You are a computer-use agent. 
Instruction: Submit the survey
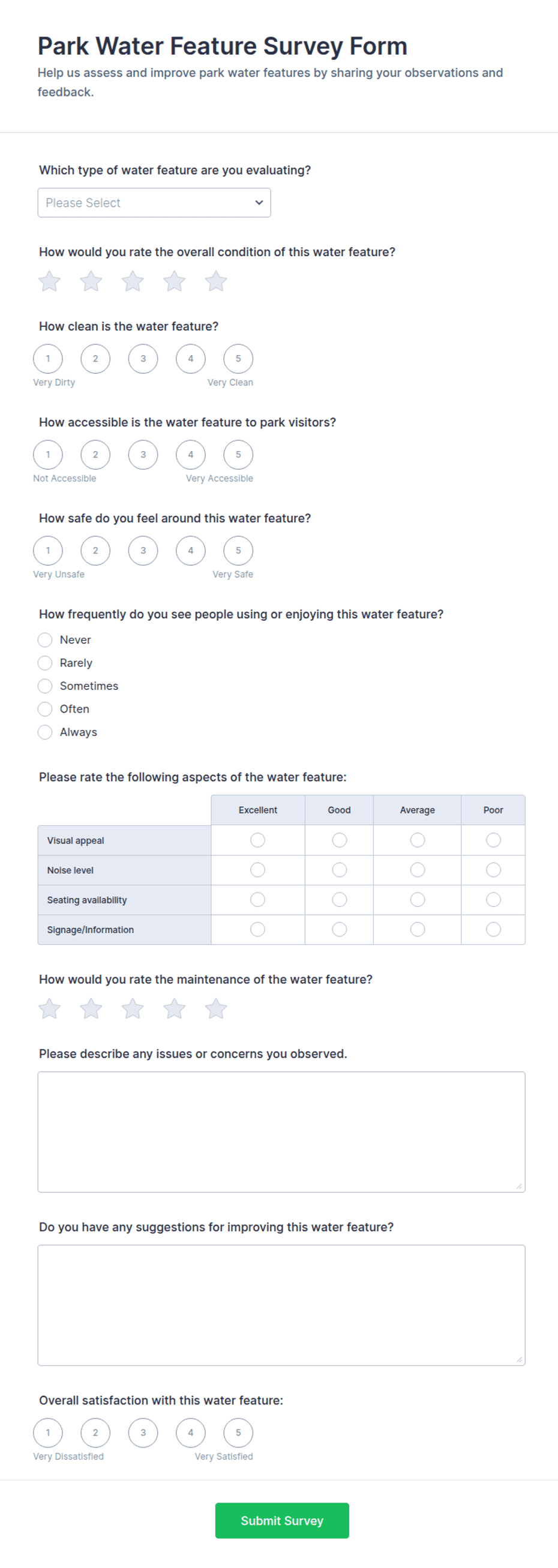[x=282, y=1520]
